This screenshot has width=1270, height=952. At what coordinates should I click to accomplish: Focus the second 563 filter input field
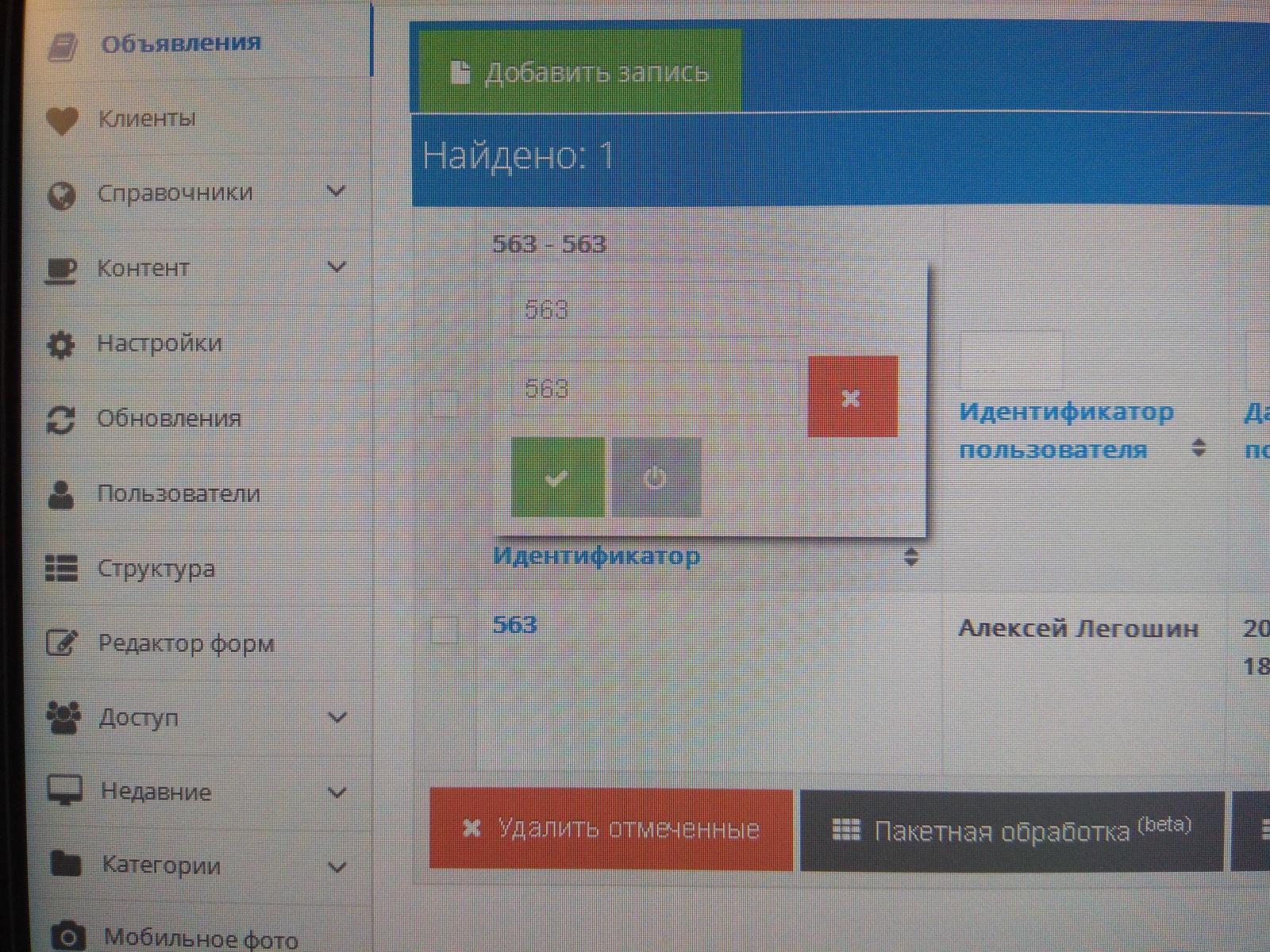pos(655,389)
